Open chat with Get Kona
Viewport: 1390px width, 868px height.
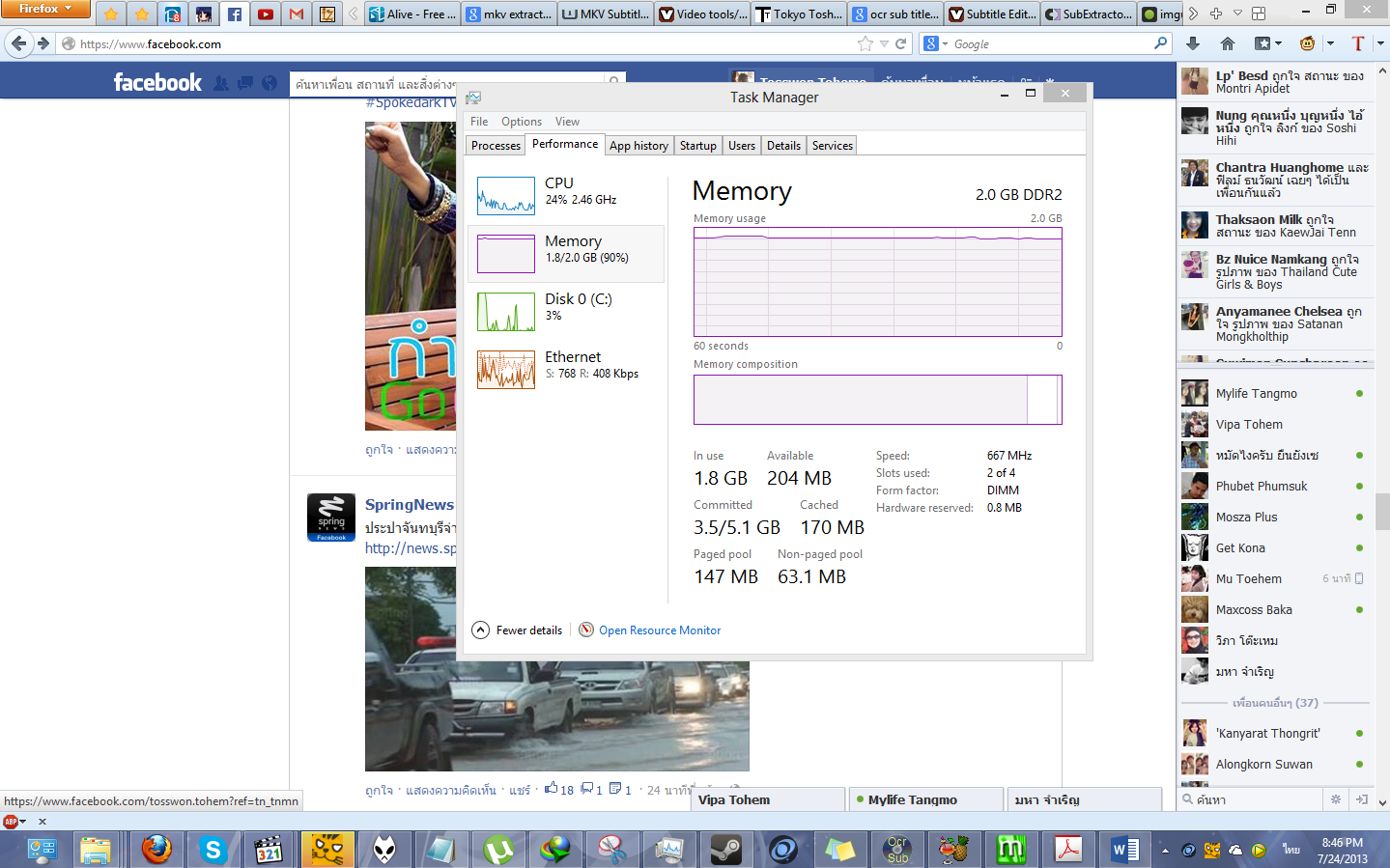[1274, 547]
